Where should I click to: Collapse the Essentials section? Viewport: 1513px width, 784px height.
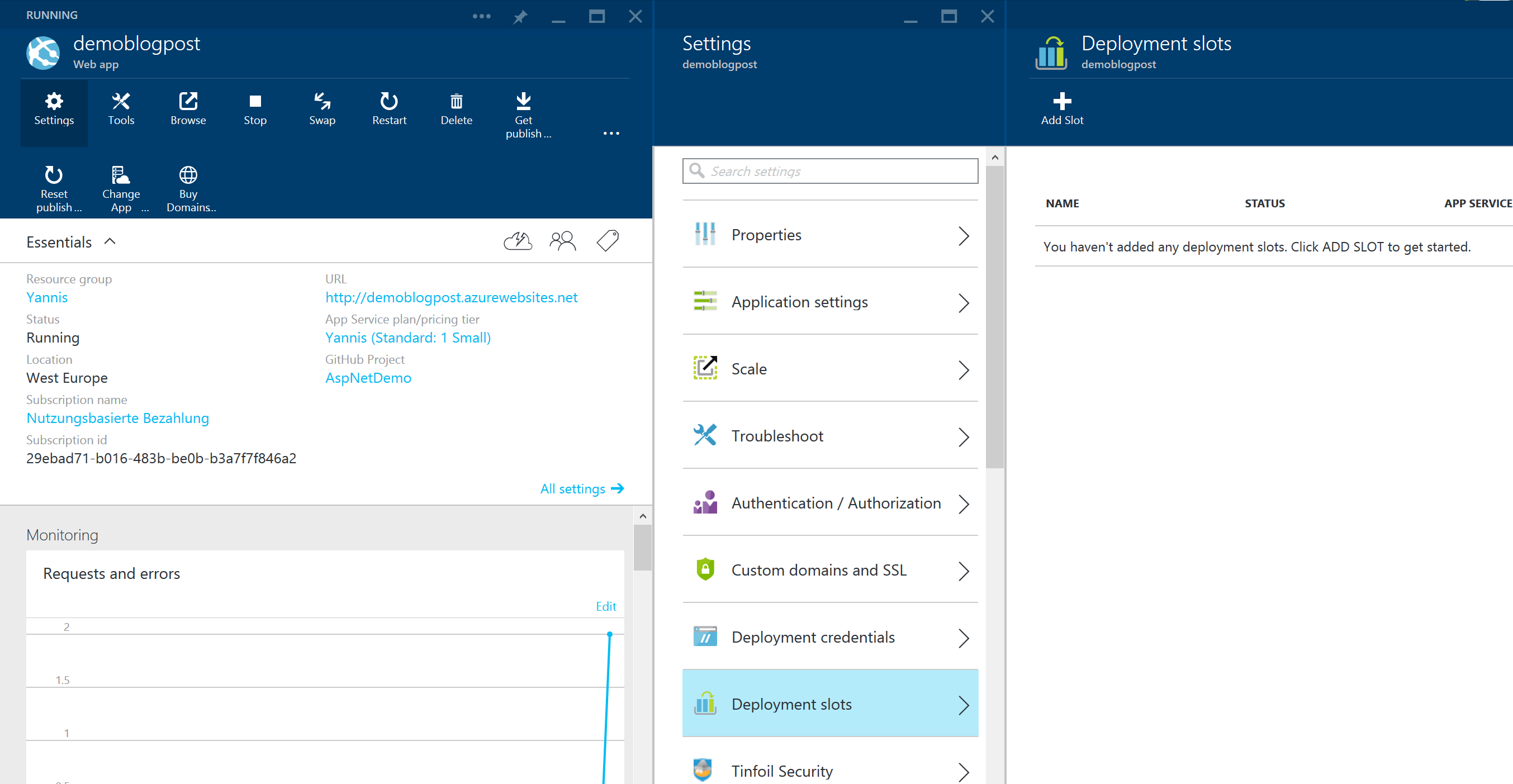[x=110, y=241]
